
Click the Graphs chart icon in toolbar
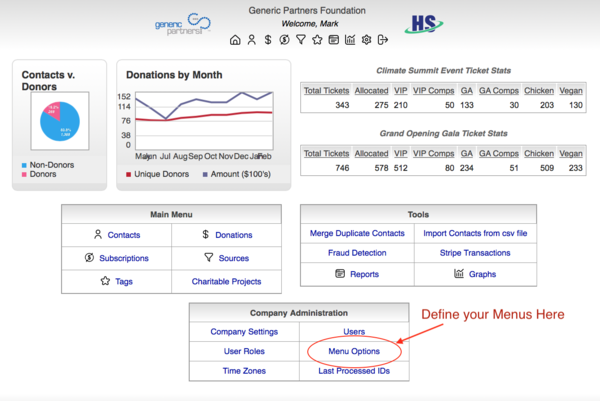click(x=350, y=40)
